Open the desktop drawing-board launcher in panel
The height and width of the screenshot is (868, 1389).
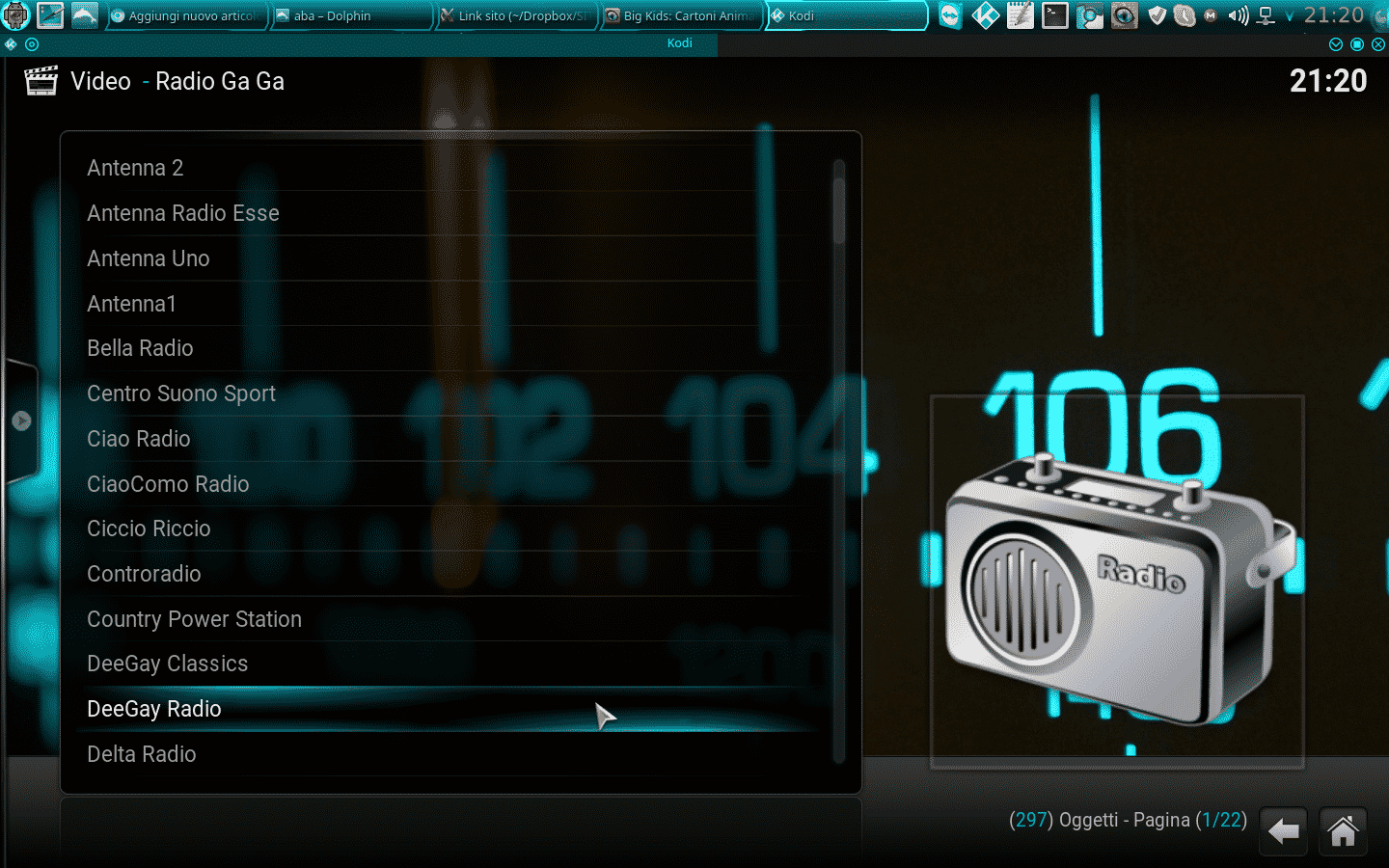[50, 15]
